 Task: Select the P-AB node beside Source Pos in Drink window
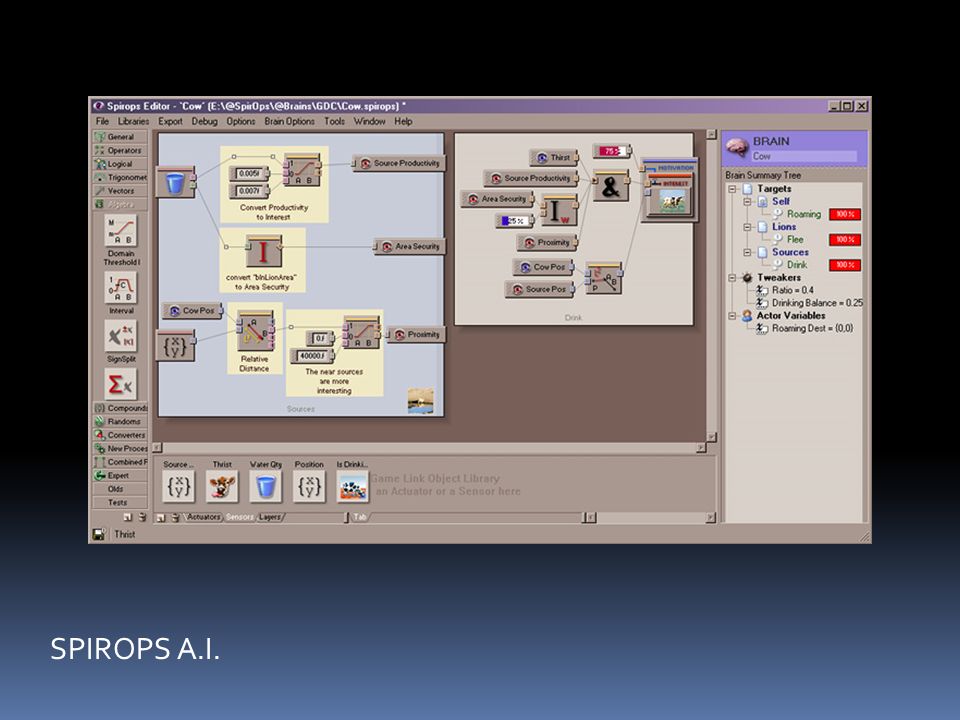tap(604, 279)
